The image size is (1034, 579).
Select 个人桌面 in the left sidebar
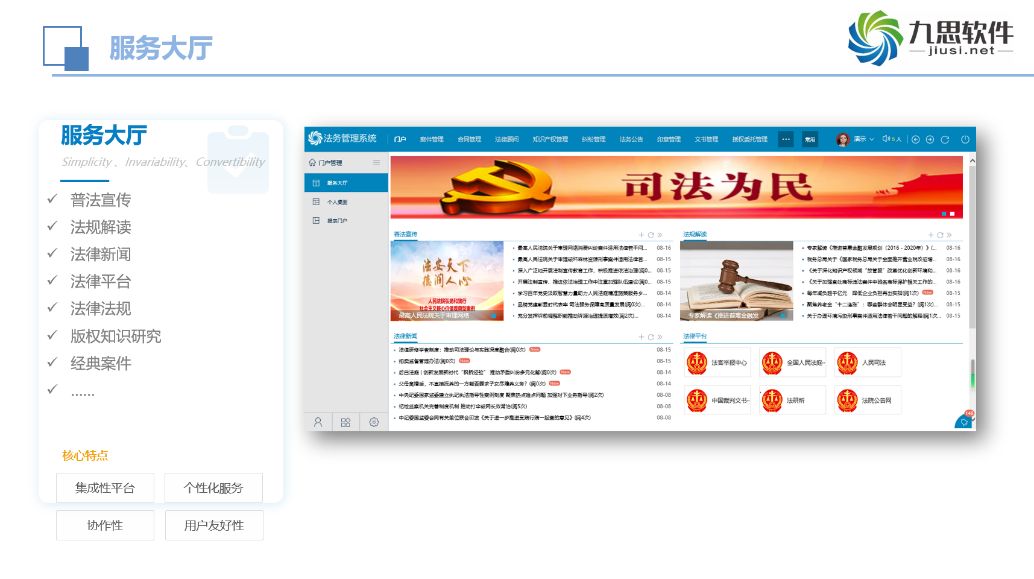point(337,201)
